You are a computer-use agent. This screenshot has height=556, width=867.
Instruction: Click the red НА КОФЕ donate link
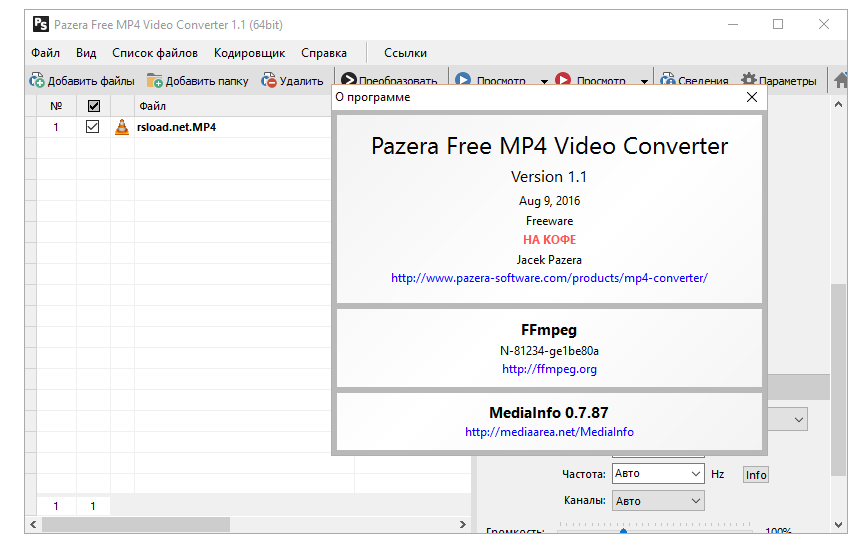[550, 240]
